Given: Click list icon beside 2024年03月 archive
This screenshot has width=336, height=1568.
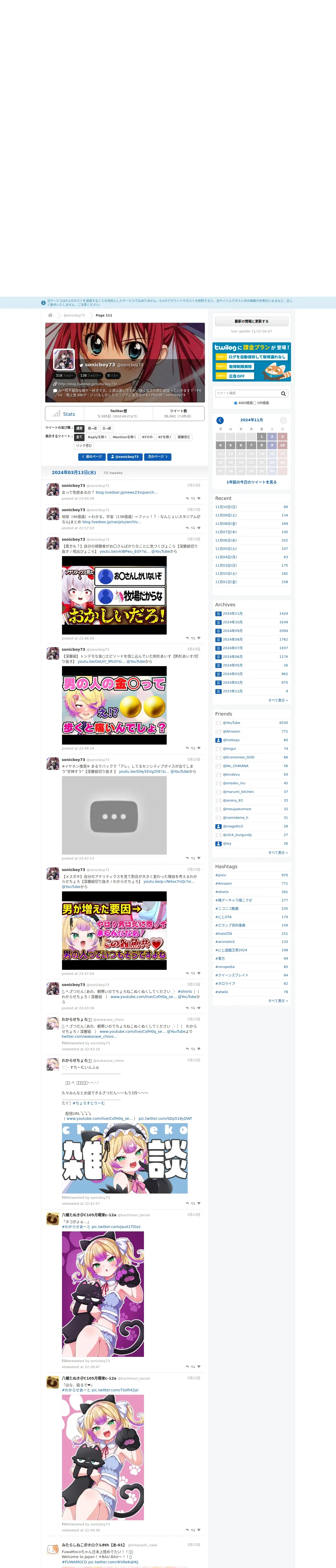Looking at the screenshot, I should tap(218, 674).
